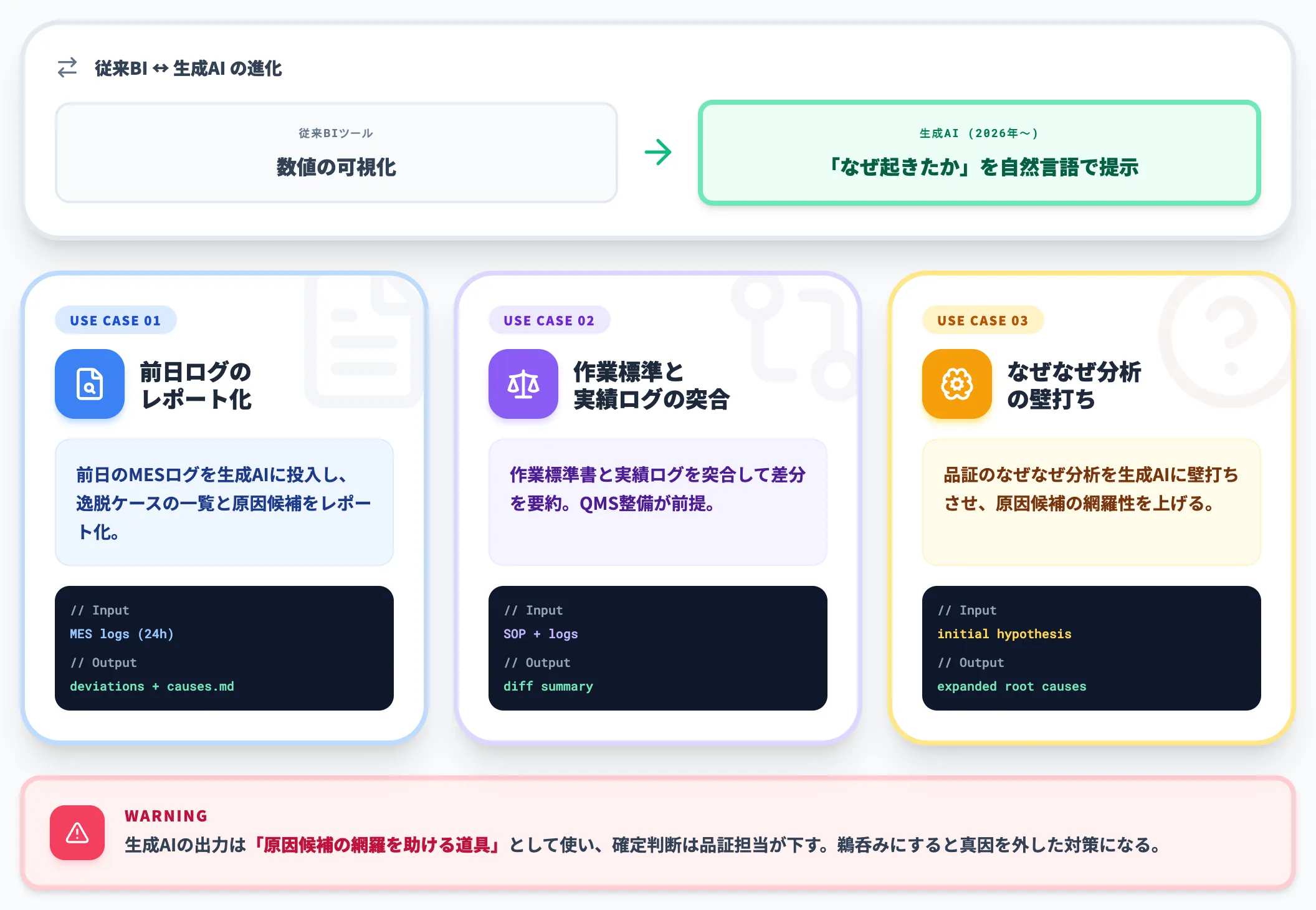Click the description starting 品証のなぜなぜ分析
Viewport: 1316px width, 910px height.
1091,489
